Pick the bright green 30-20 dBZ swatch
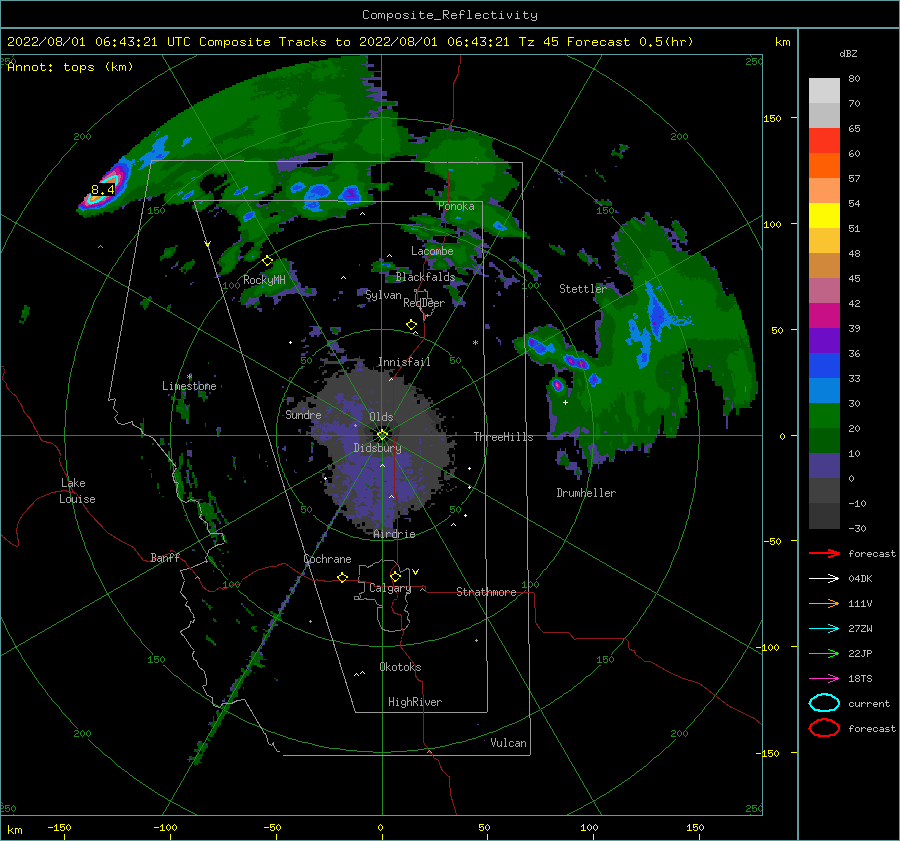This screenshot has height=841, width=900. click(824, 415)
